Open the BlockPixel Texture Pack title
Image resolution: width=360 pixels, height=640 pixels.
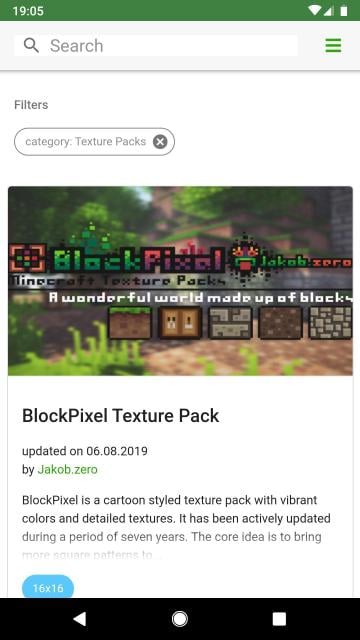click(120, 416)
